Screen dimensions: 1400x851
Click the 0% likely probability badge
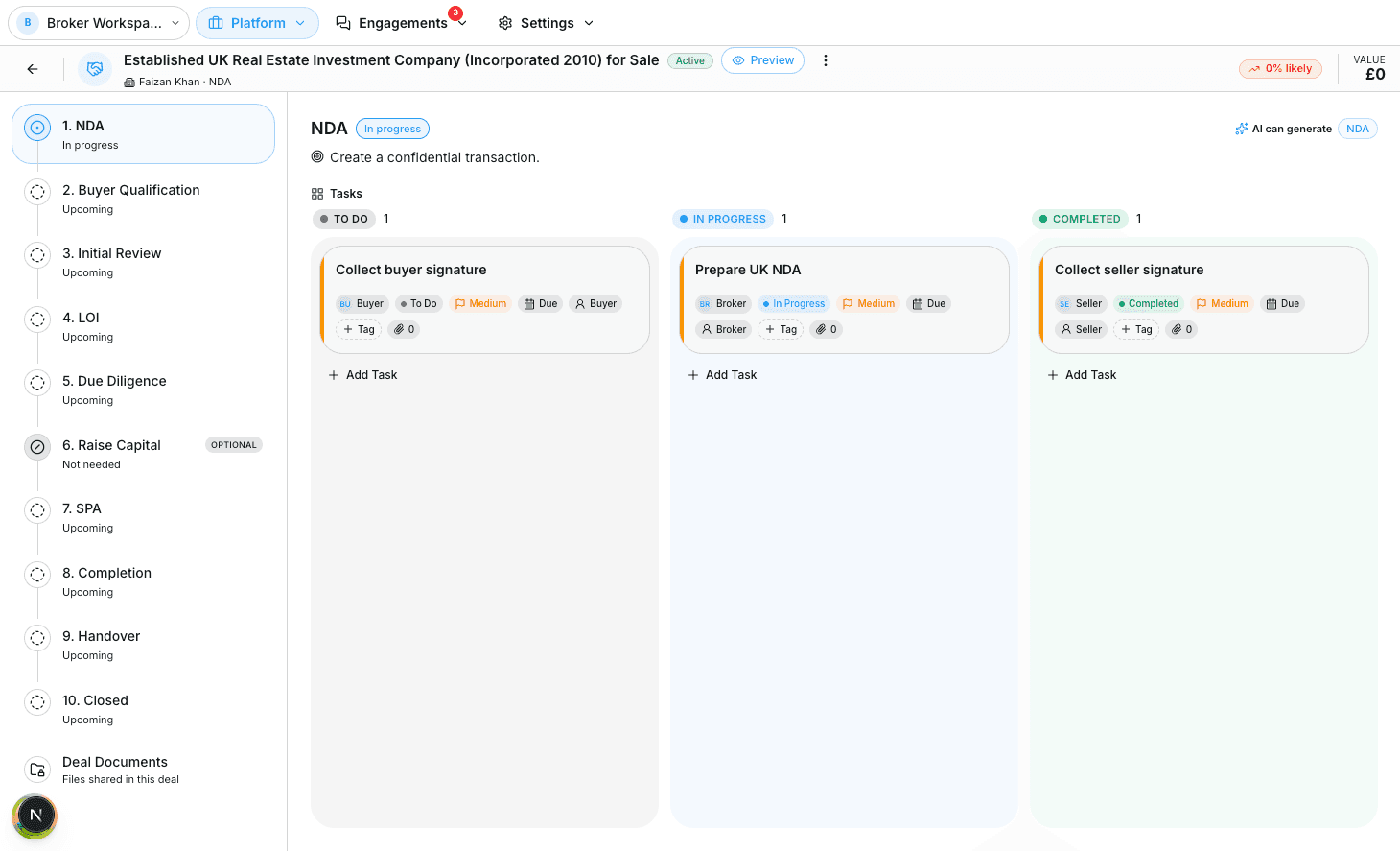[1280, 68]
